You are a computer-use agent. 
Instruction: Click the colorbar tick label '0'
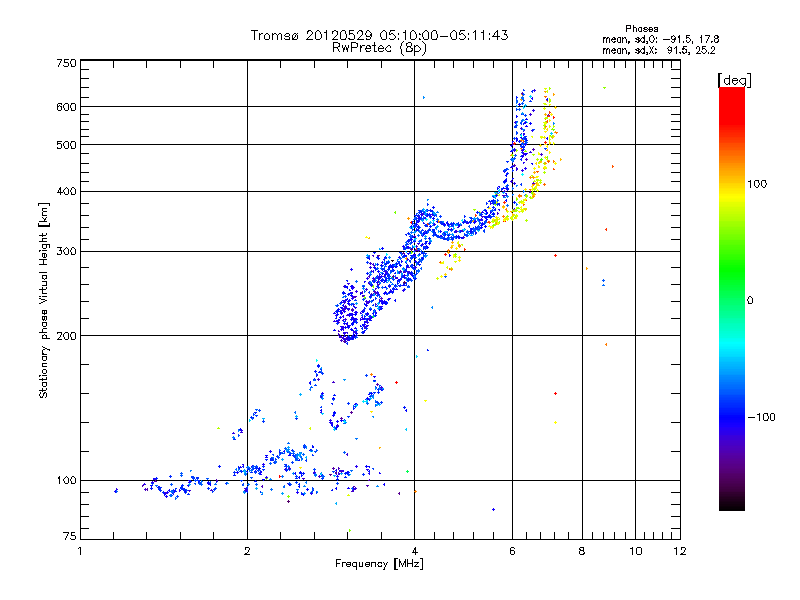coord(749,301)
